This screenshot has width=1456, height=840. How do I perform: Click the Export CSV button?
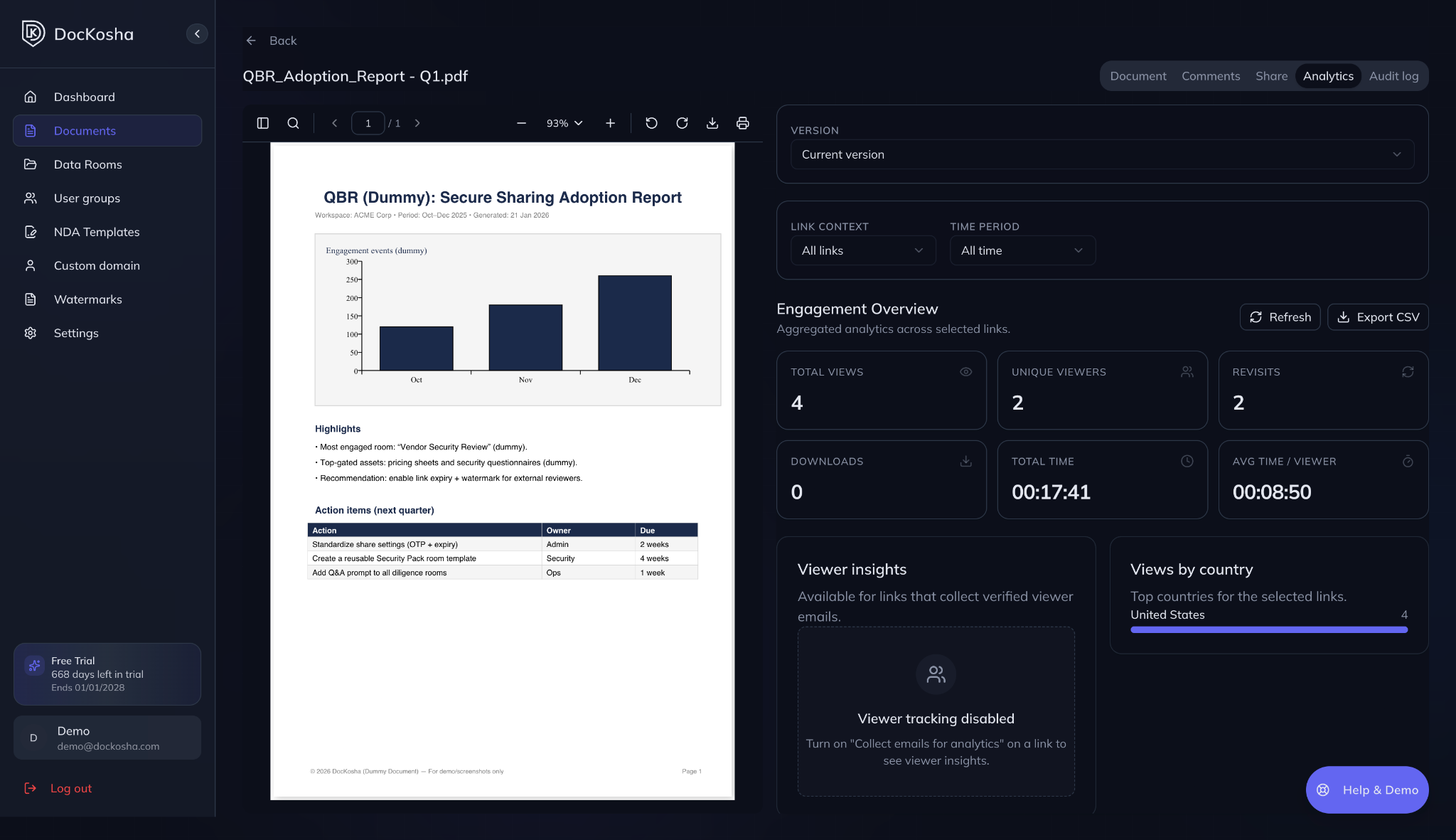point(1378,317)
